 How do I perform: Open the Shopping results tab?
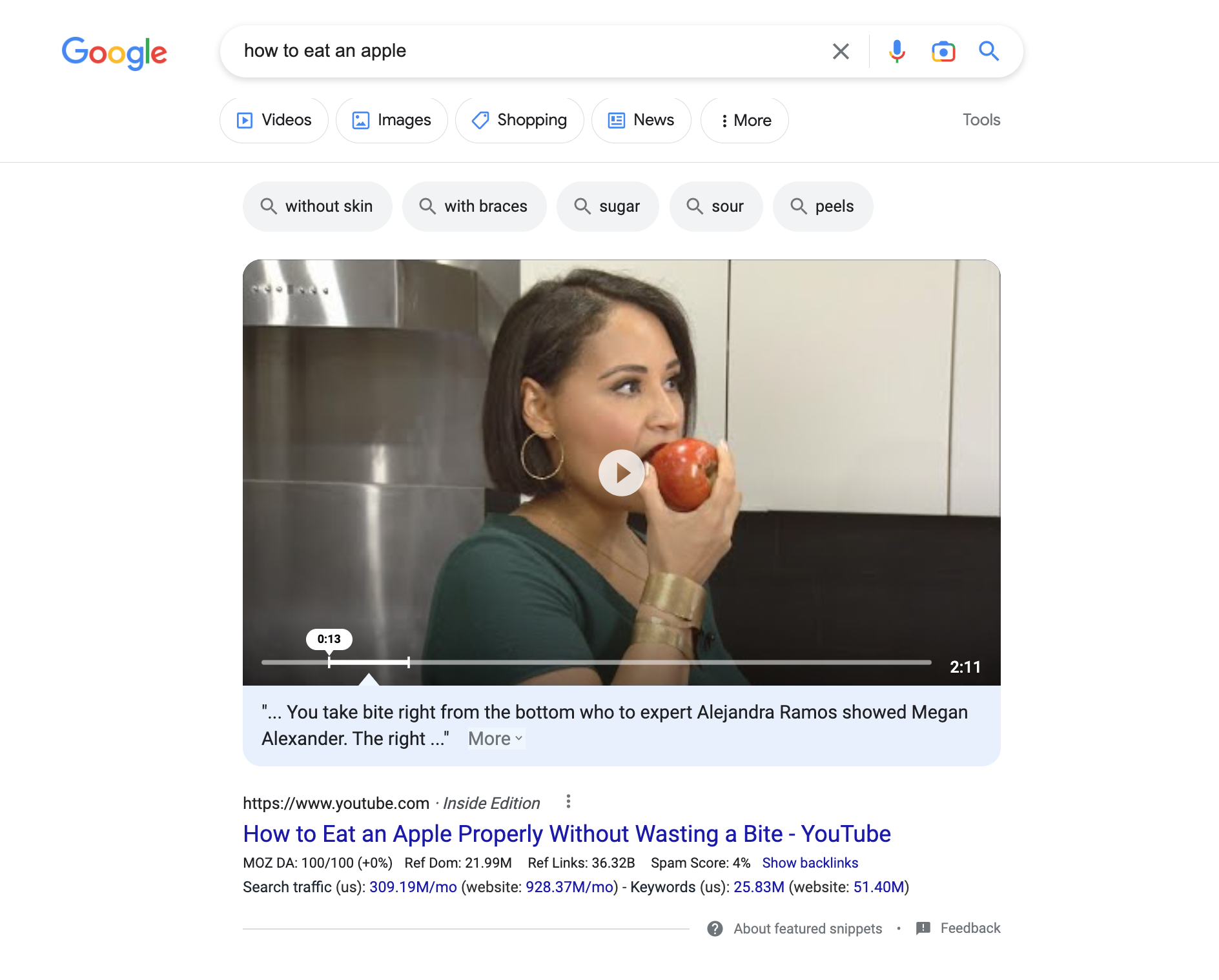point(519,120)
